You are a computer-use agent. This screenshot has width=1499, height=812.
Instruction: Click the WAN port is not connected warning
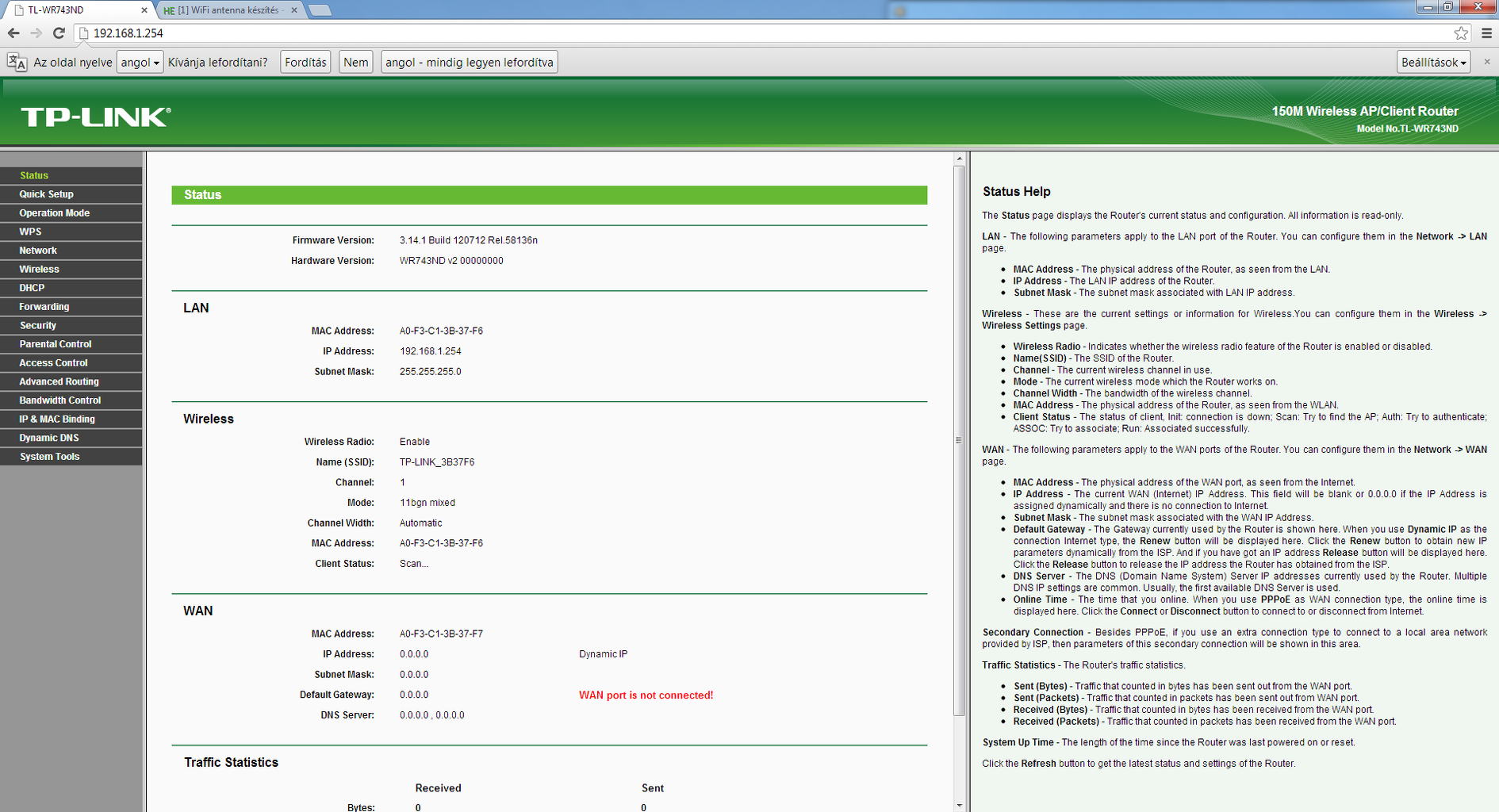(x=646, y=695)
